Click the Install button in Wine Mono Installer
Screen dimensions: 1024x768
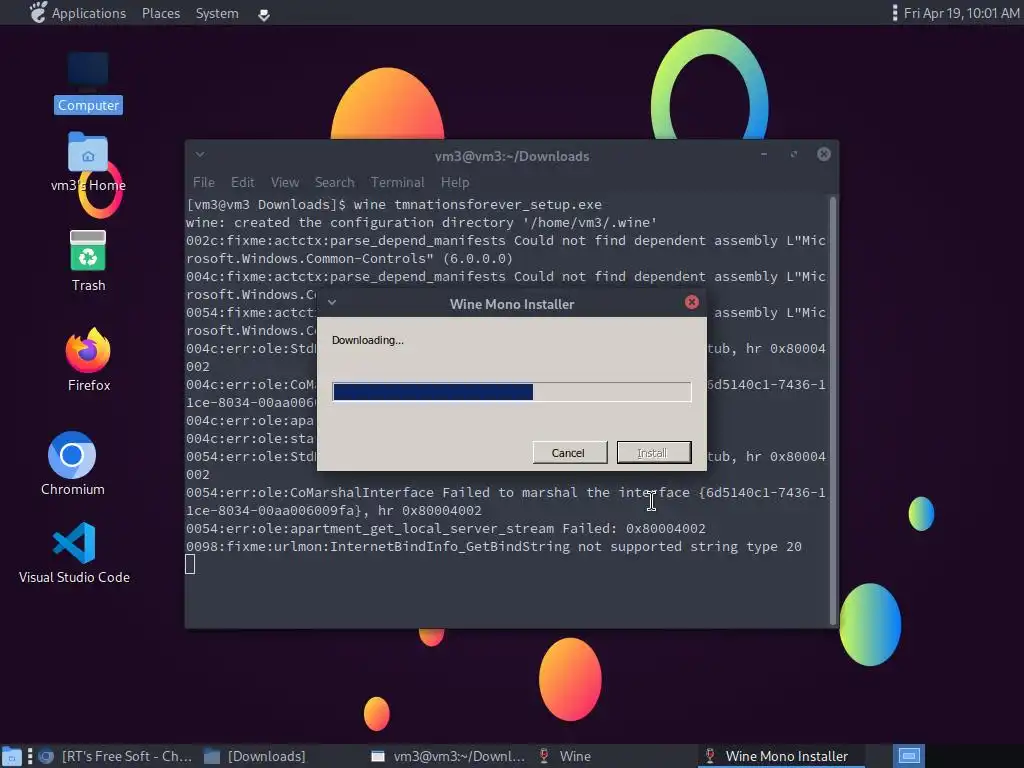pyautogui.click(x=654, y=452)
